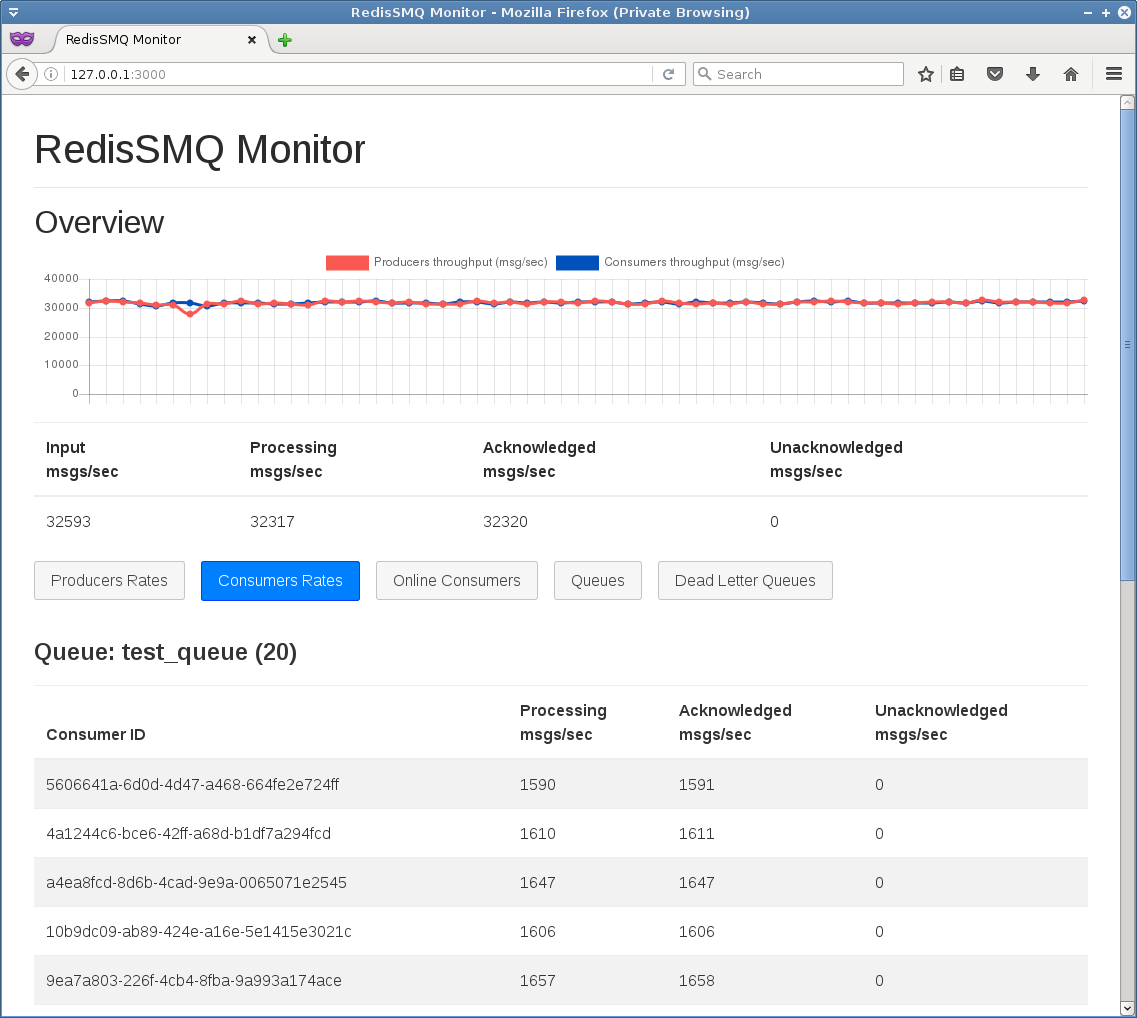1137x1018 pixels.
Task: Click the magnifier icon in search box
Action: point(704,74)
